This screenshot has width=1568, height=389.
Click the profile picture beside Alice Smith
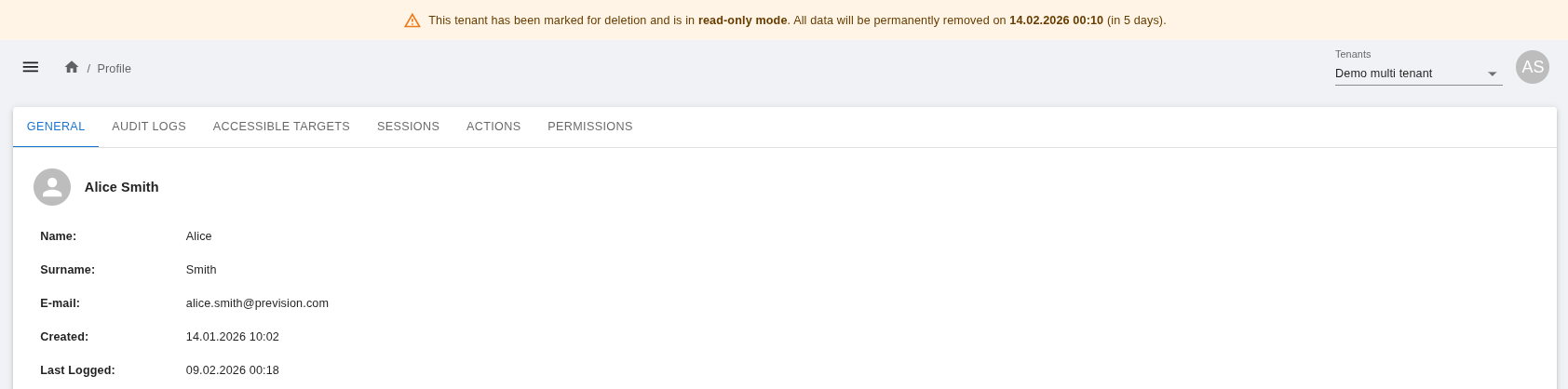pyautogui.click(x=52, y=187)
